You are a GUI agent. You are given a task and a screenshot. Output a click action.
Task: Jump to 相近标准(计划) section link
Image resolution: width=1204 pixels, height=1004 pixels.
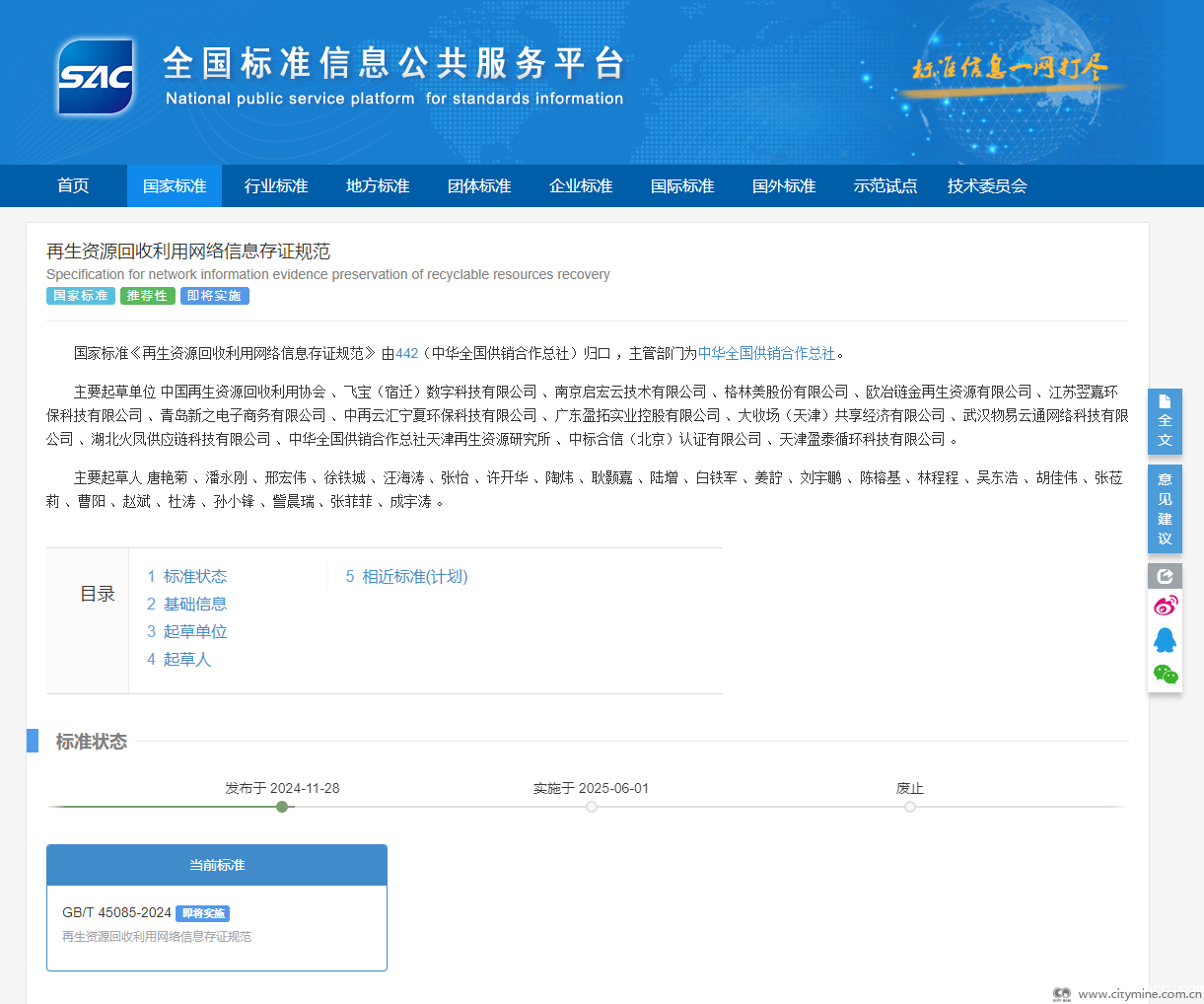[406, 576]
